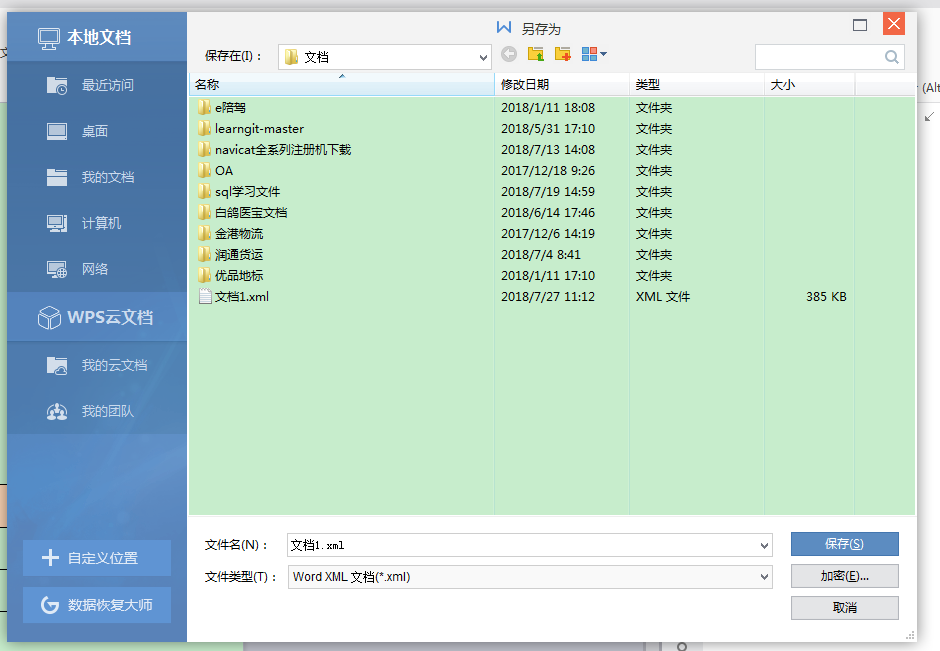Click the date 2018/7/27 11:12 cell
Screen dimensions: 940x651
tap(548, 297)
